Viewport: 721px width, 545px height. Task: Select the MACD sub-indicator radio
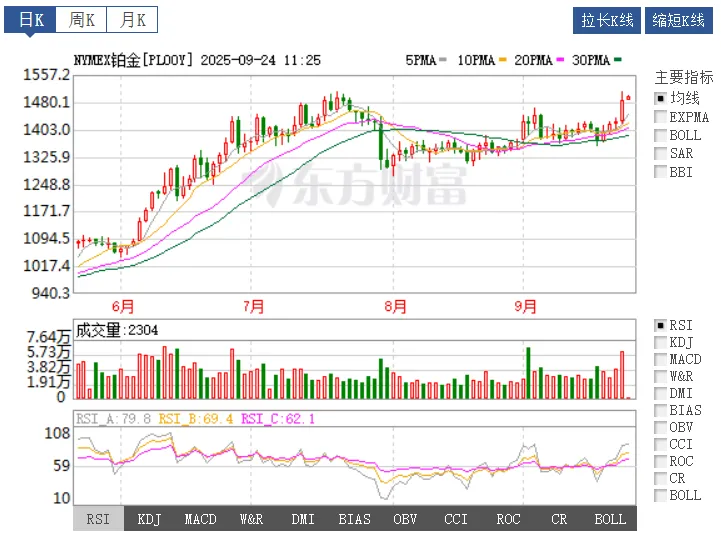[x=660, y=359]
